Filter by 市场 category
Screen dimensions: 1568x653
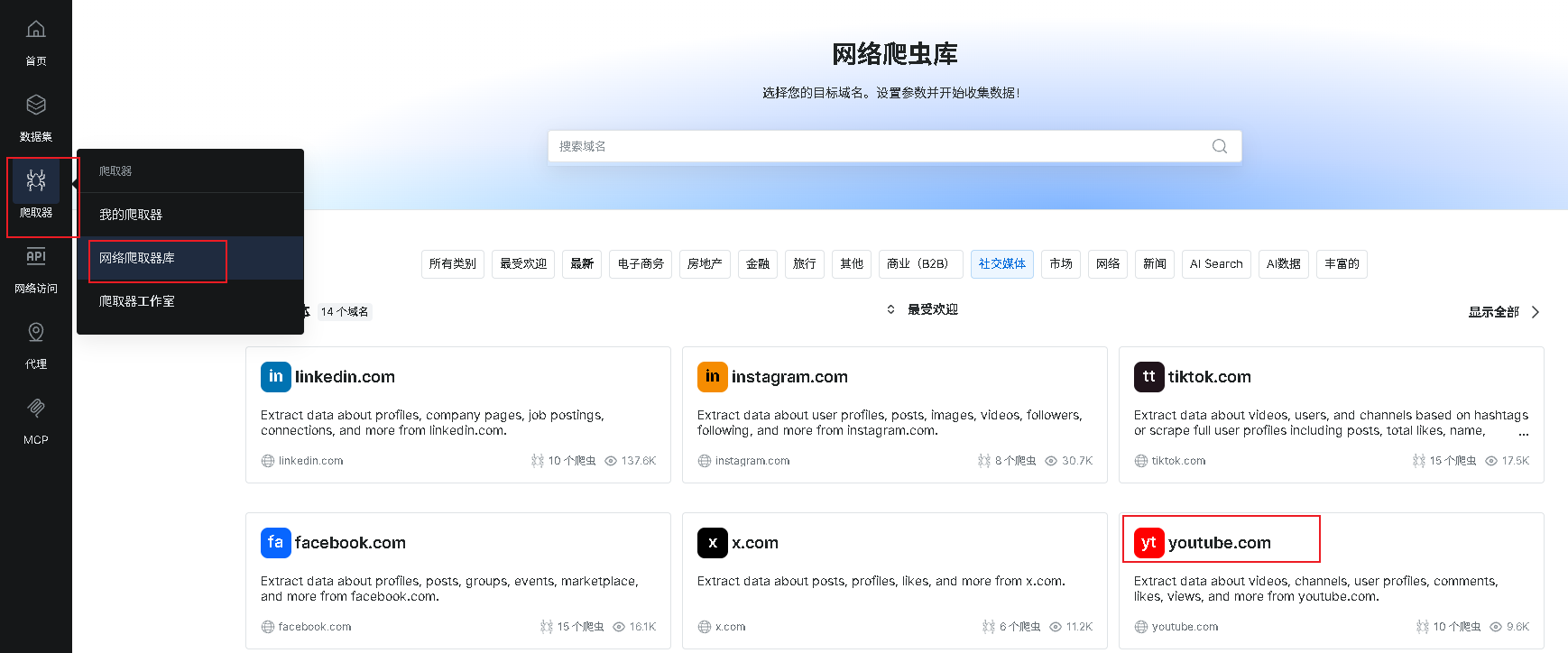(1061, 264)
